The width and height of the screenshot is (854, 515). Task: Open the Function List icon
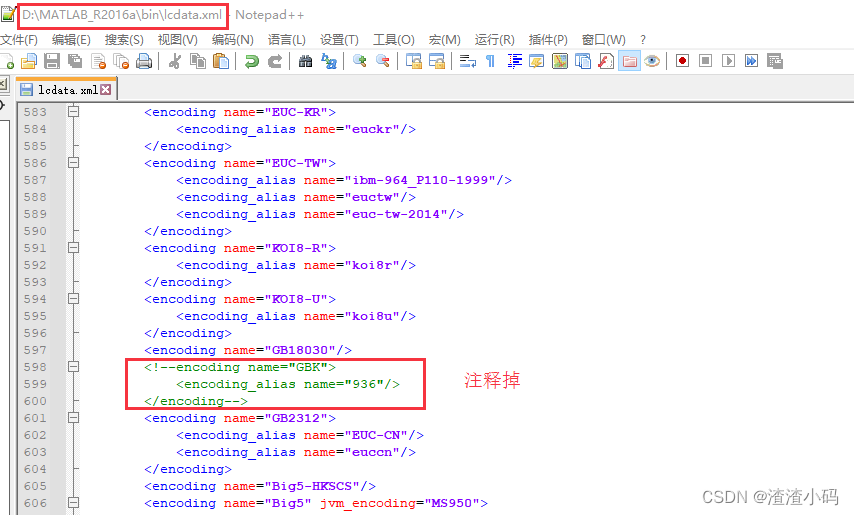tap(606, 61)
